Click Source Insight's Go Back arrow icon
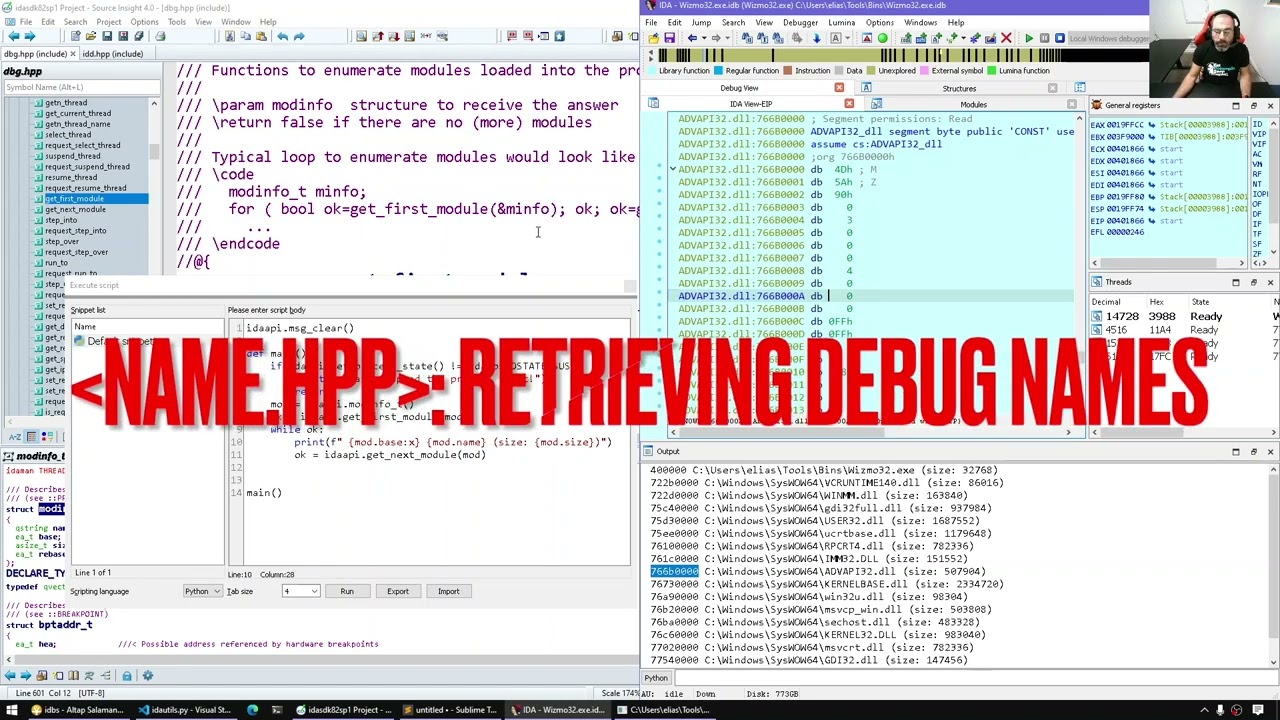Screen dimensions: 1280x720 [13, 36]
